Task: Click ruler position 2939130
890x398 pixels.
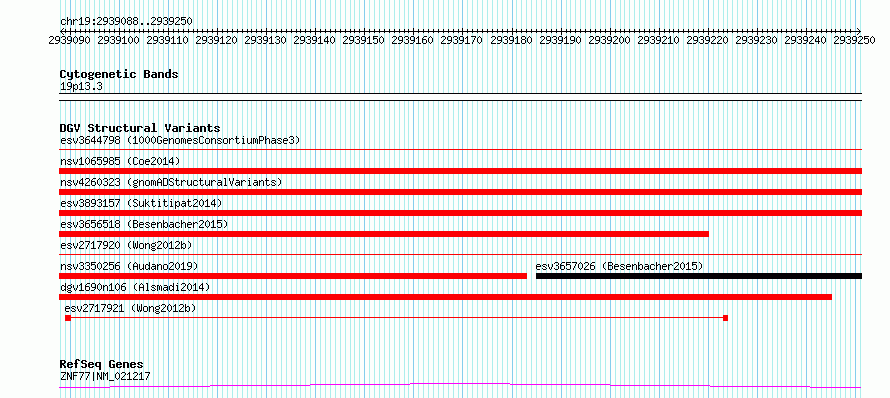Action: (266, 40)
